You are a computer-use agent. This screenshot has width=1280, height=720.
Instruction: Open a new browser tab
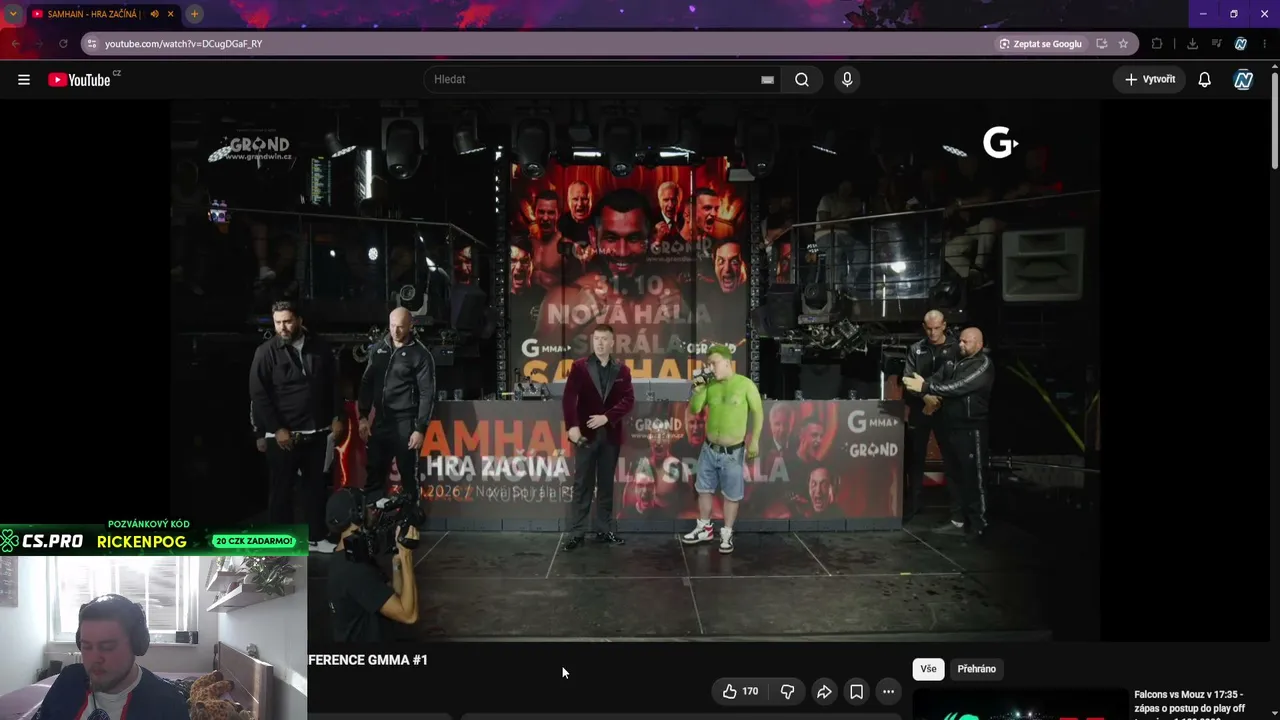[194, 14]
